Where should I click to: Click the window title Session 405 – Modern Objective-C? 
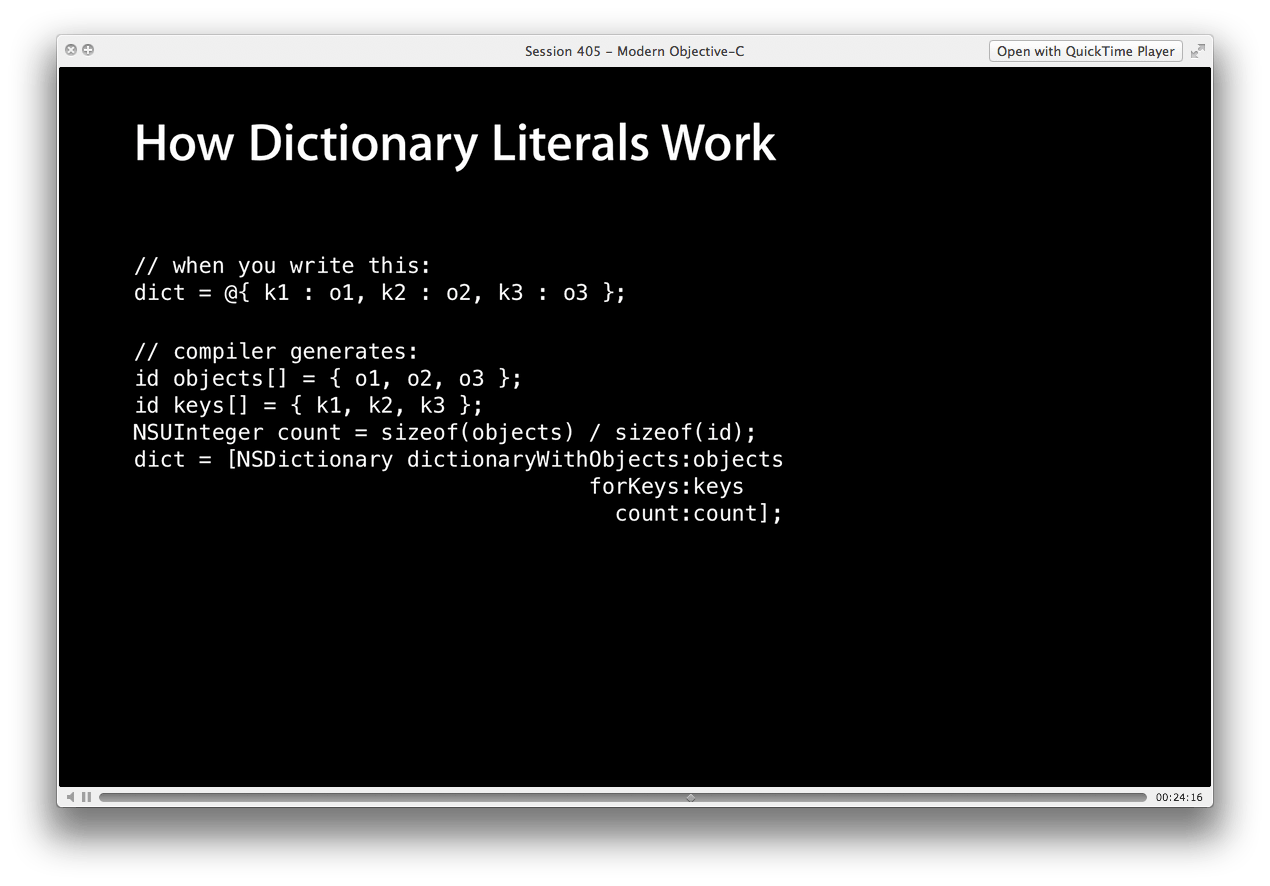coord(634,51)
